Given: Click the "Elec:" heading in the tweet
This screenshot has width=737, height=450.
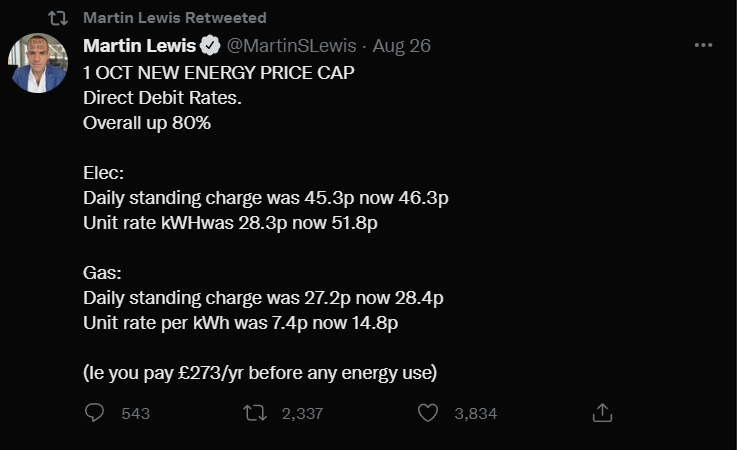Looking at the screenshot, I should click(x=103, y=173).
